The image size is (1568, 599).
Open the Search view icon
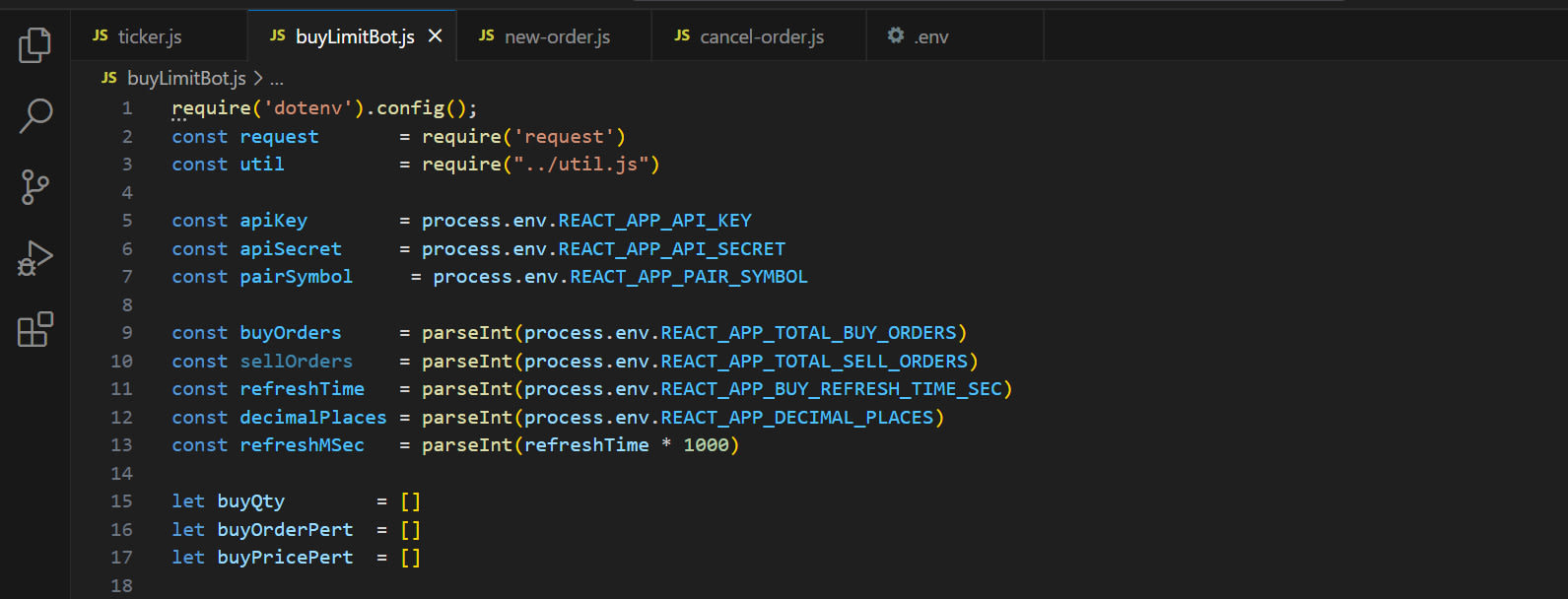[35, 115]
